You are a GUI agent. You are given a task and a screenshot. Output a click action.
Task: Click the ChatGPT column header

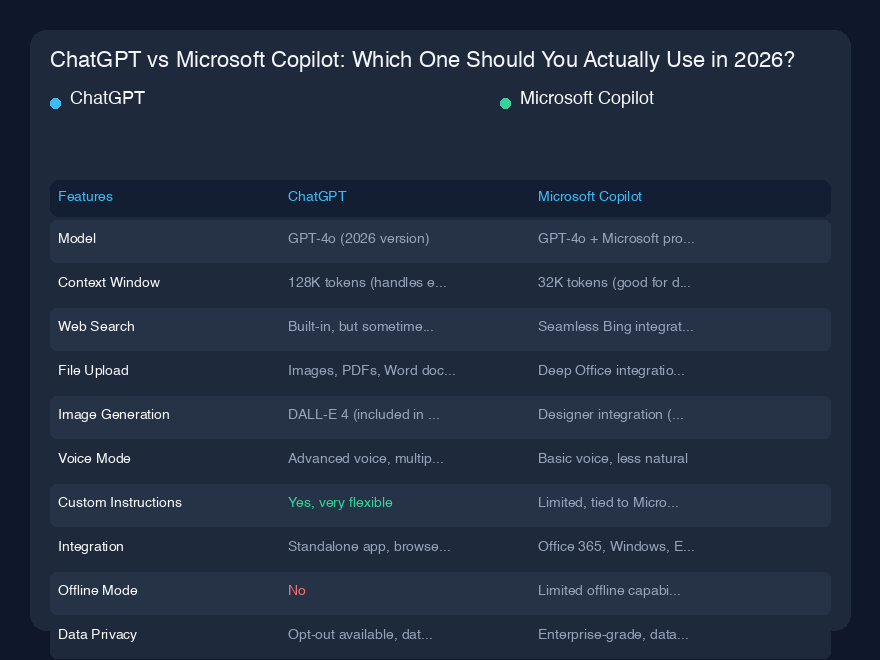317,196
